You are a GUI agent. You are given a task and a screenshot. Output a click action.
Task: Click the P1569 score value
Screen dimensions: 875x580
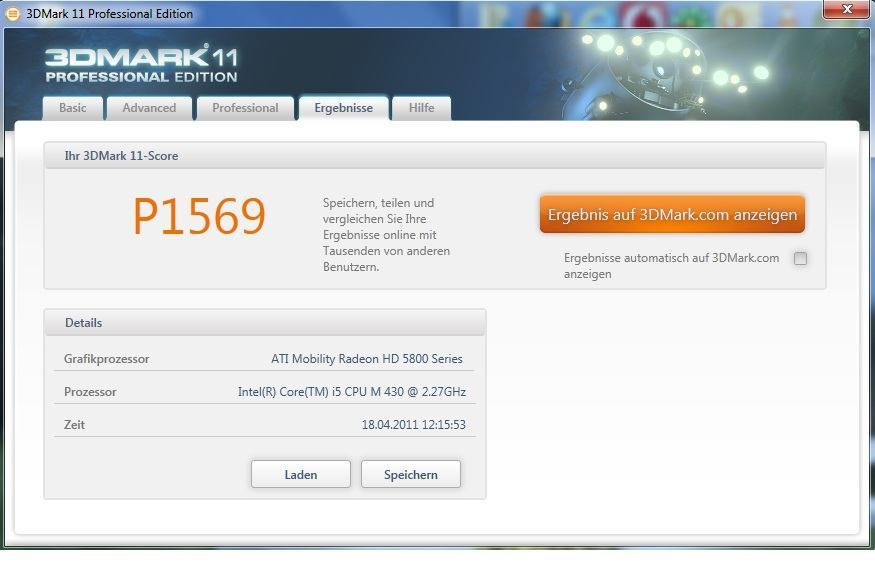(199, 217)
